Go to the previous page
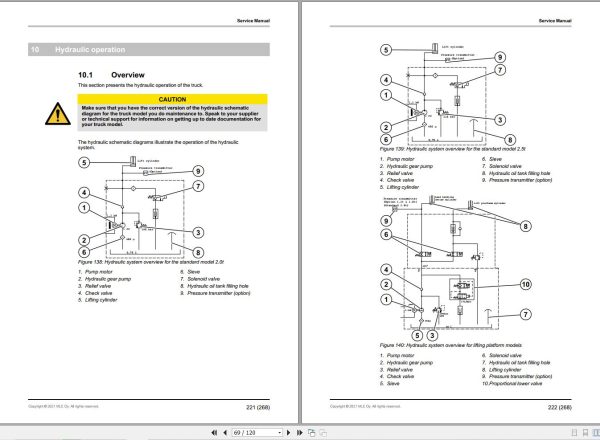The width and height of the screenshot is (600, 440). click(225, 433)
